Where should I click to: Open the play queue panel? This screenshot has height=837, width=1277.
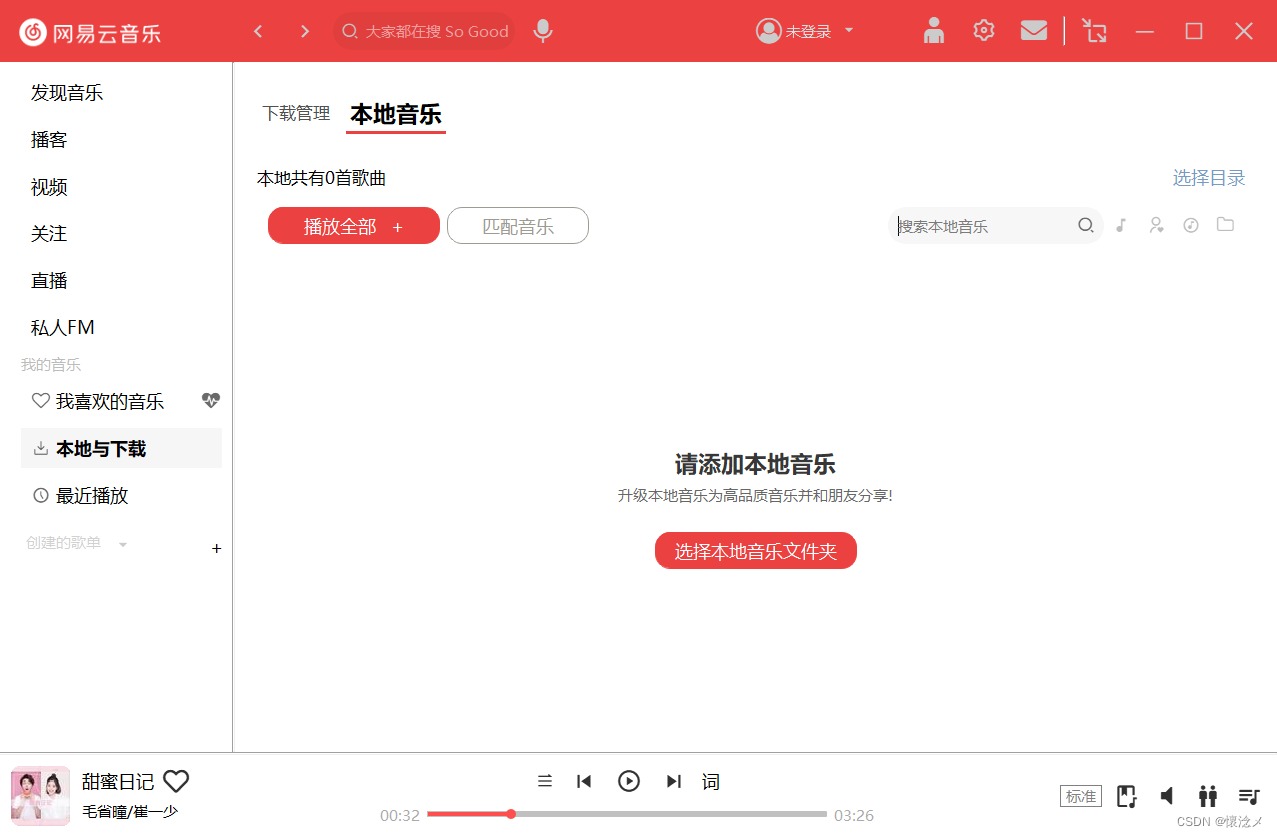click(x=1248, y=795)
